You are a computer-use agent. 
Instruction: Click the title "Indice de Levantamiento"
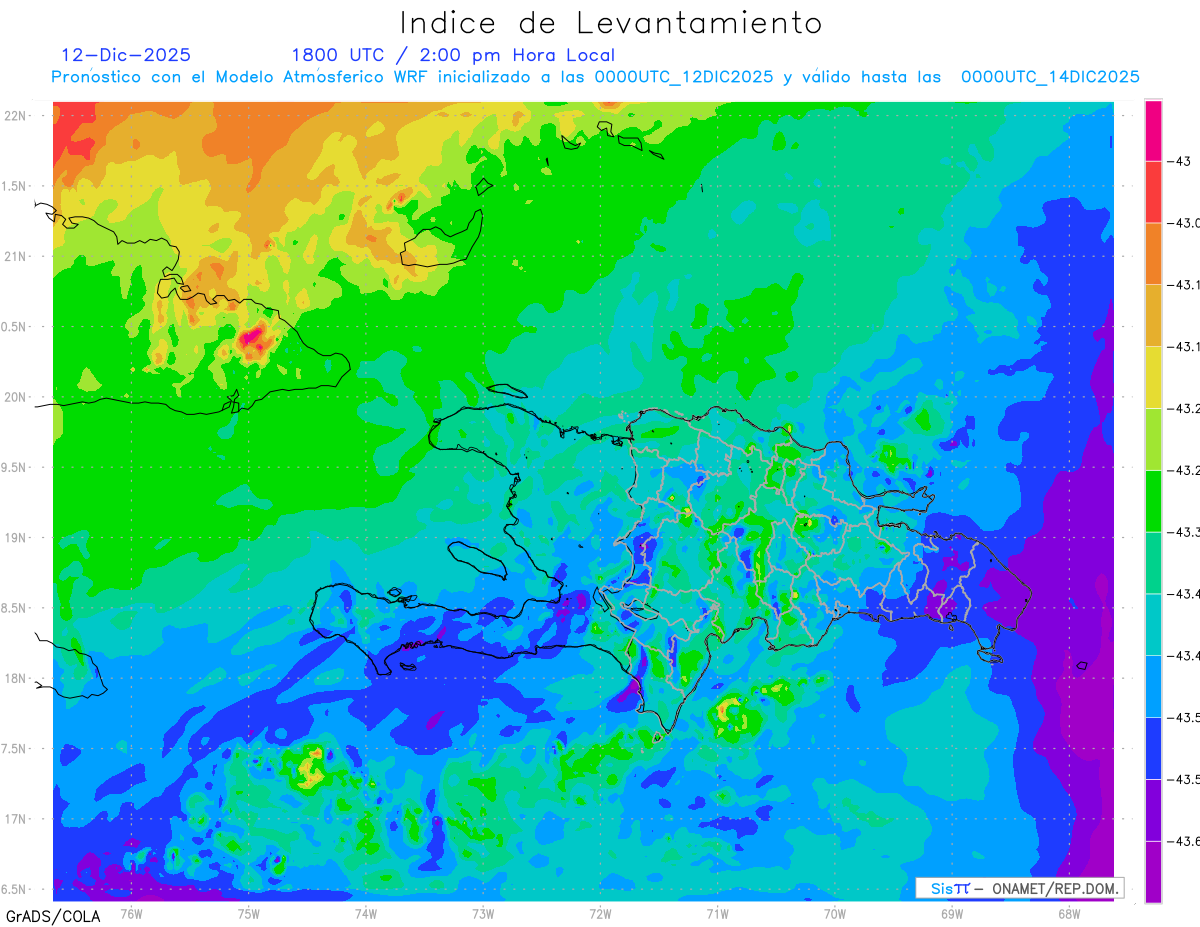tap(610, 23)
